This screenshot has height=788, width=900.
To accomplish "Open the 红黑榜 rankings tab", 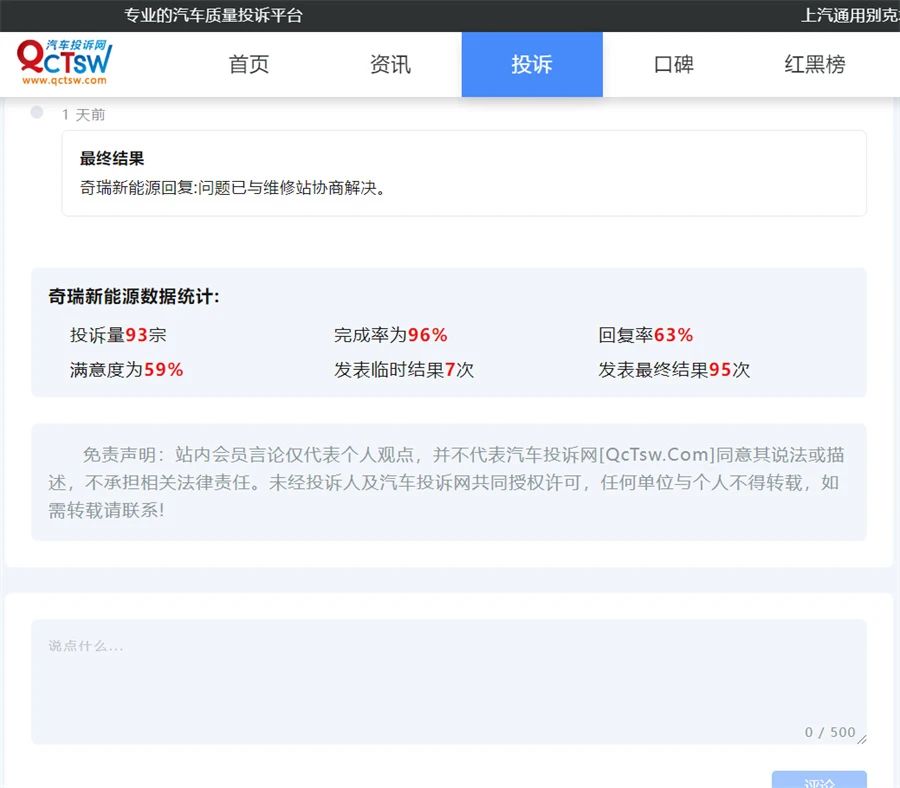I will [814, 65].
